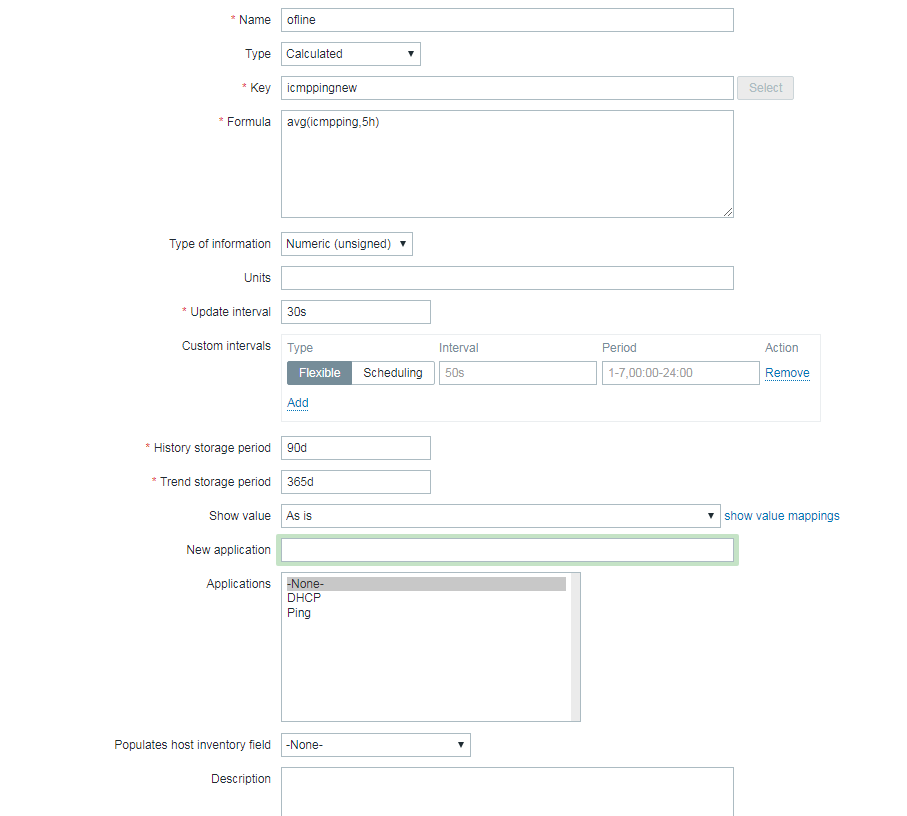This screenshot has height=816, width=907.
Task: Click the Remove custom interval link
Action: (x=787, y=373)
